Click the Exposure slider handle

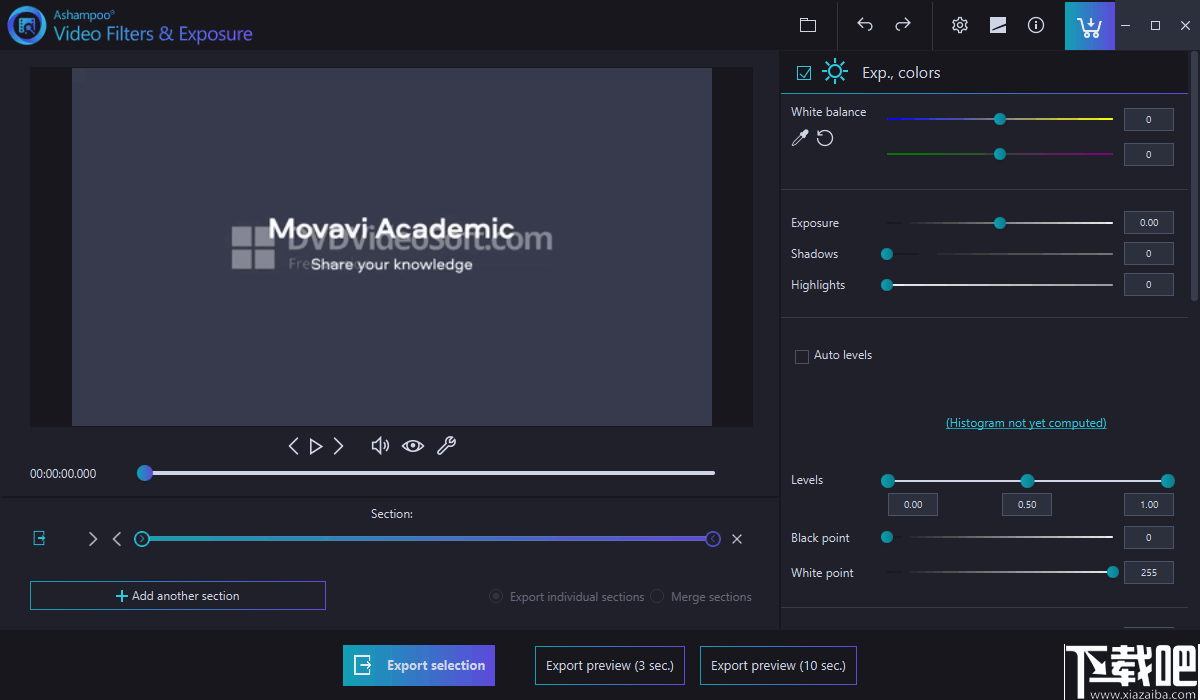pyautogui.click(x=1000, y=223)
